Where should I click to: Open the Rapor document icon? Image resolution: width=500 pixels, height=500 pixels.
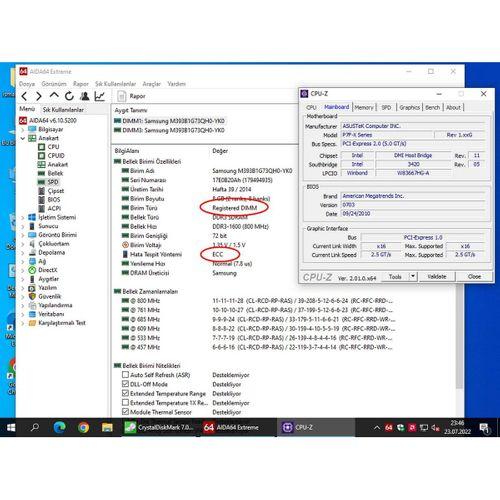(x=122, y=96)
